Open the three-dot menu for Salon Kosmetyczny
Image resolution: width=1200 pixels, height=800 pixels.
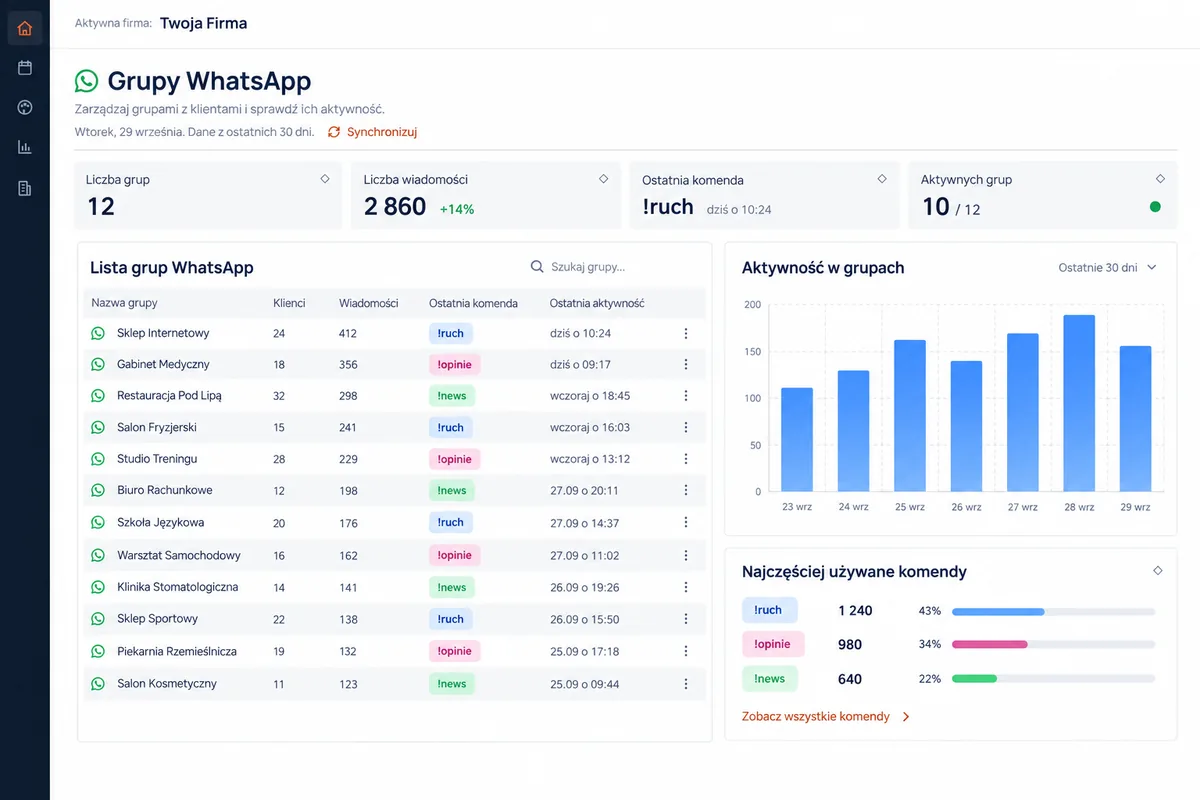click(x=686, y=684)
